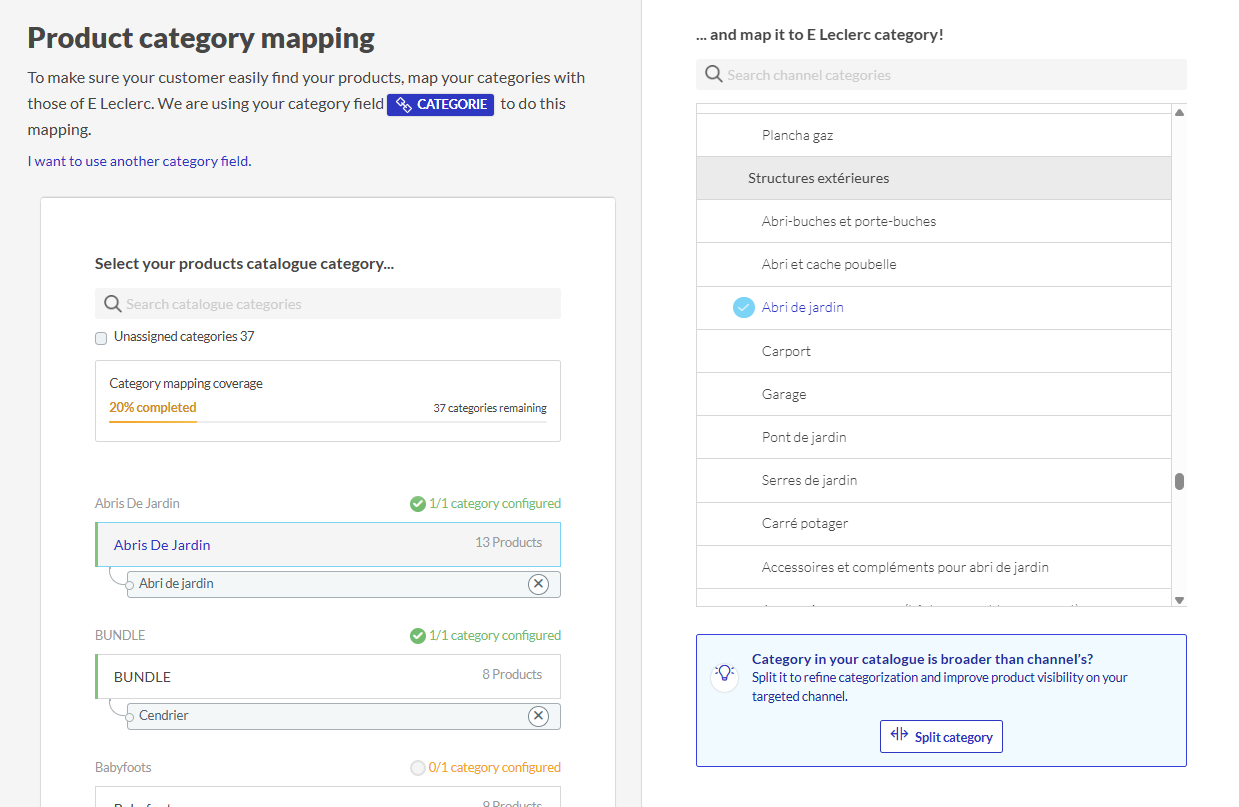Remove the Abri de jardin mapping
This screenshot has height=807, width=1239.
(x=538, y=584)
